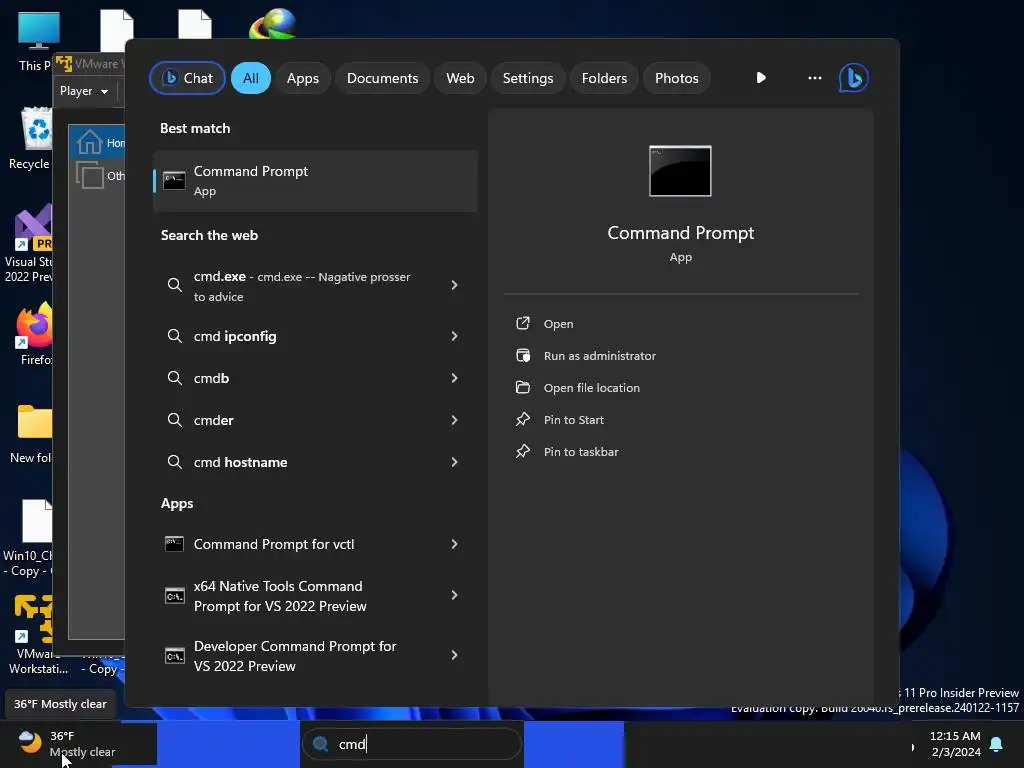Switch to the Photos filter tab

click(x=677, y=78)
